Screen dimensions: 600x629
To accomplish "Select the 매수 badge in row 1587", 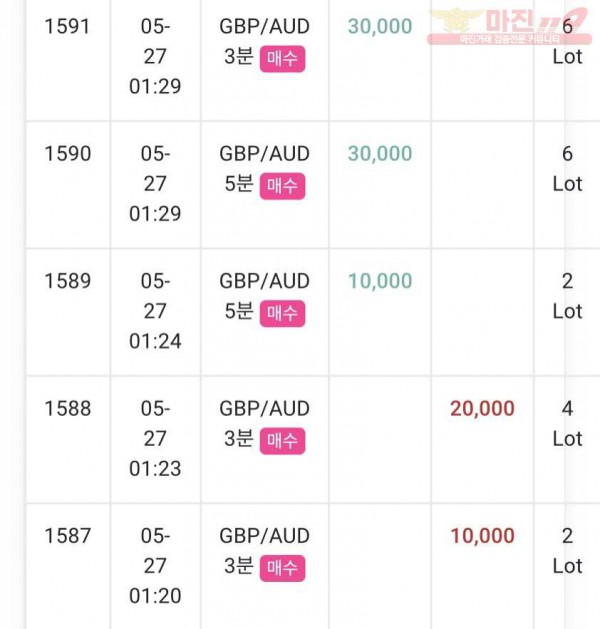I will pos(282,568).
